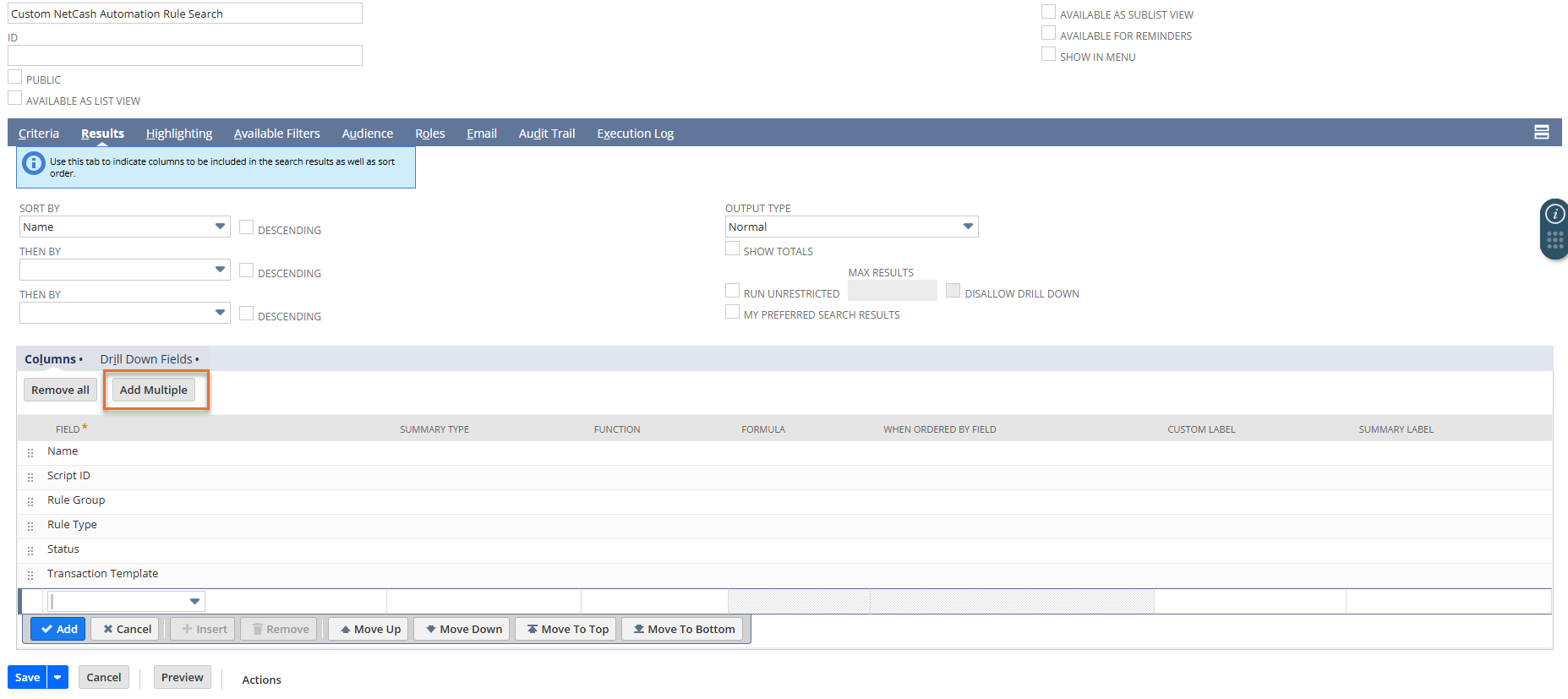Enable the Public checkbox

[15, 78]
